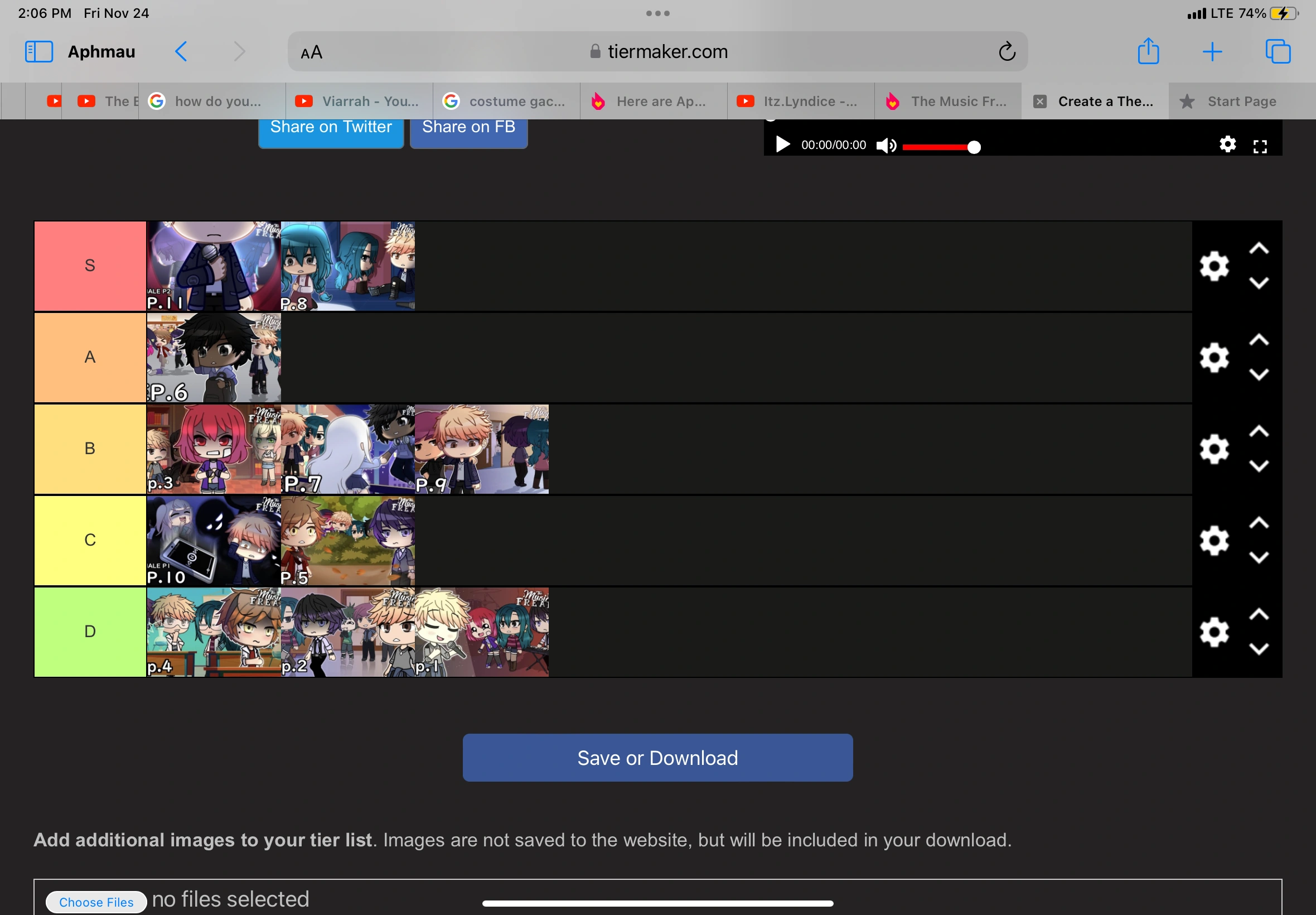Open settings gear for C tier row
The width and height of the screenshot is (1316, 915).
coord(1214,541)
